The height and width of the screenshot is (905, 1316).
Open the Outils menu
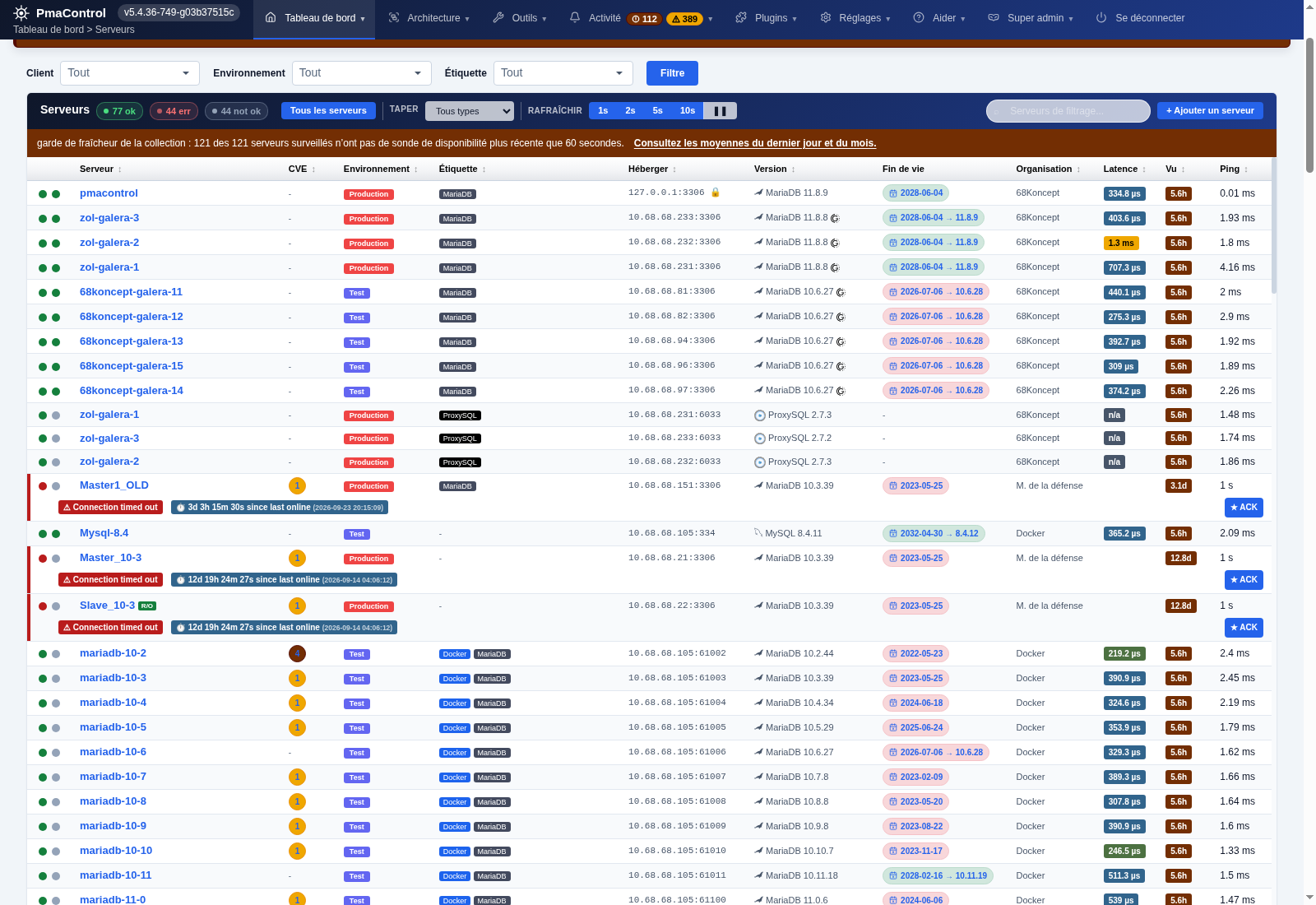coord(519,18)
